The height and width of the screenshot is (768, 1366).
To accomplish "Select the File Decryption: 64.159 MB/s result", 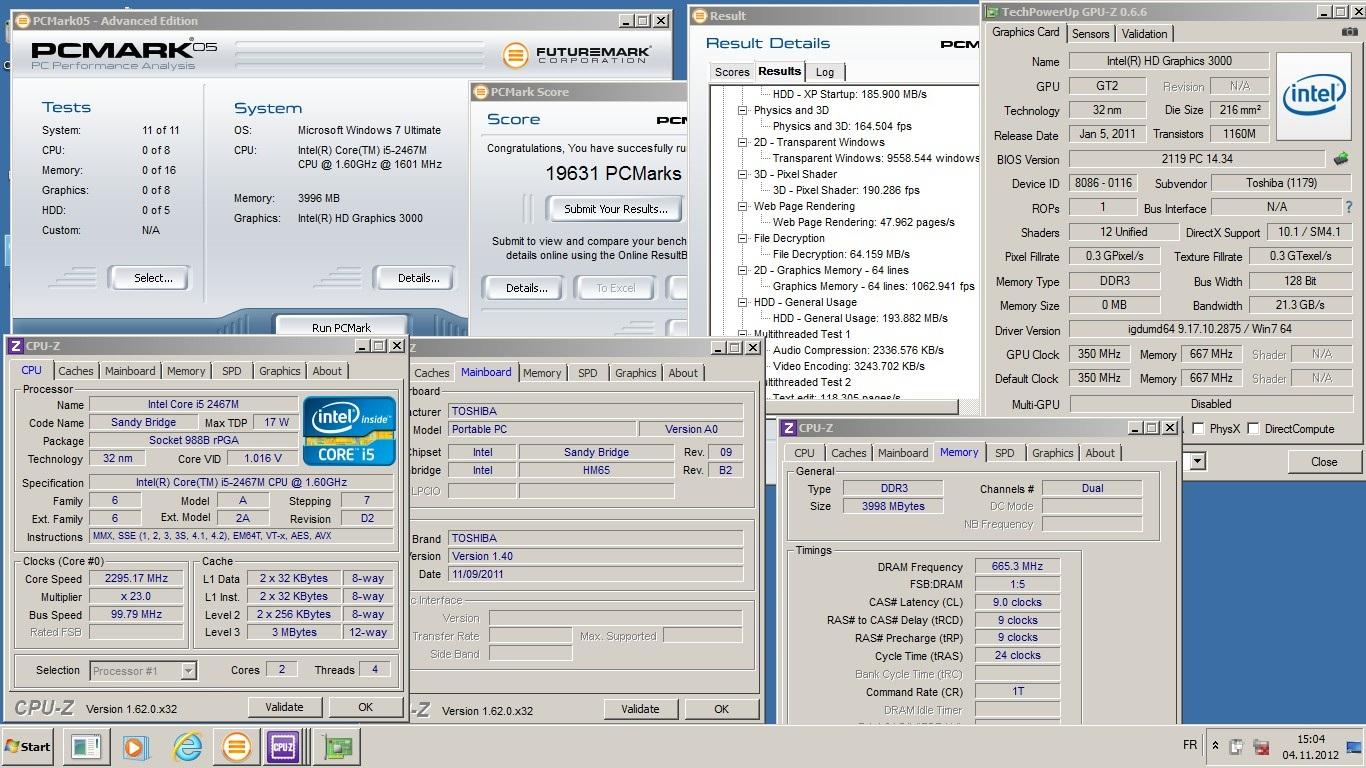I will point(841,254).
